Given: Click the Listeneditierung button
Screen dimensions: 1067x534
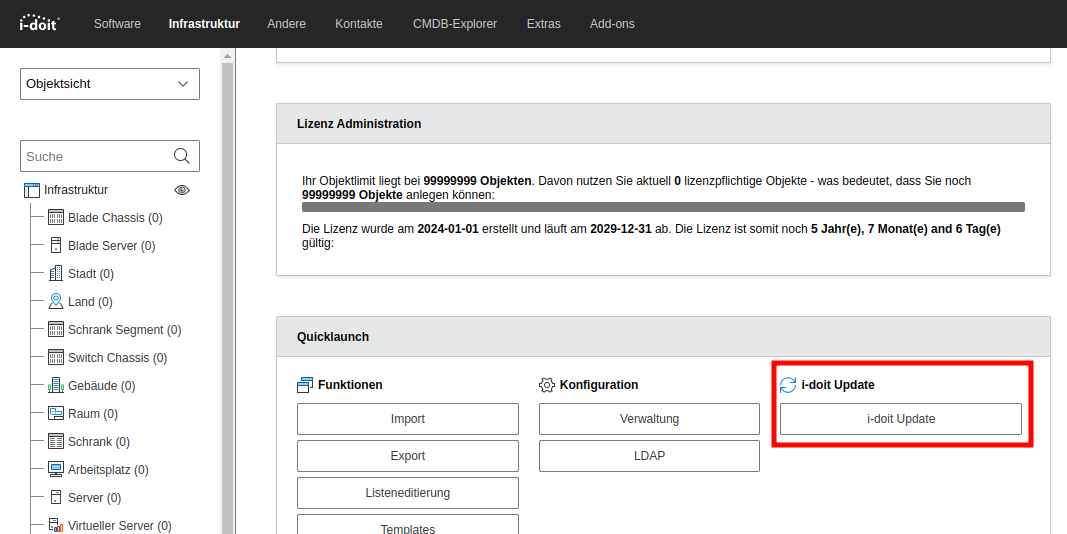Looking at the screenshot, I should pyautogui.click(x=408, y=493).
